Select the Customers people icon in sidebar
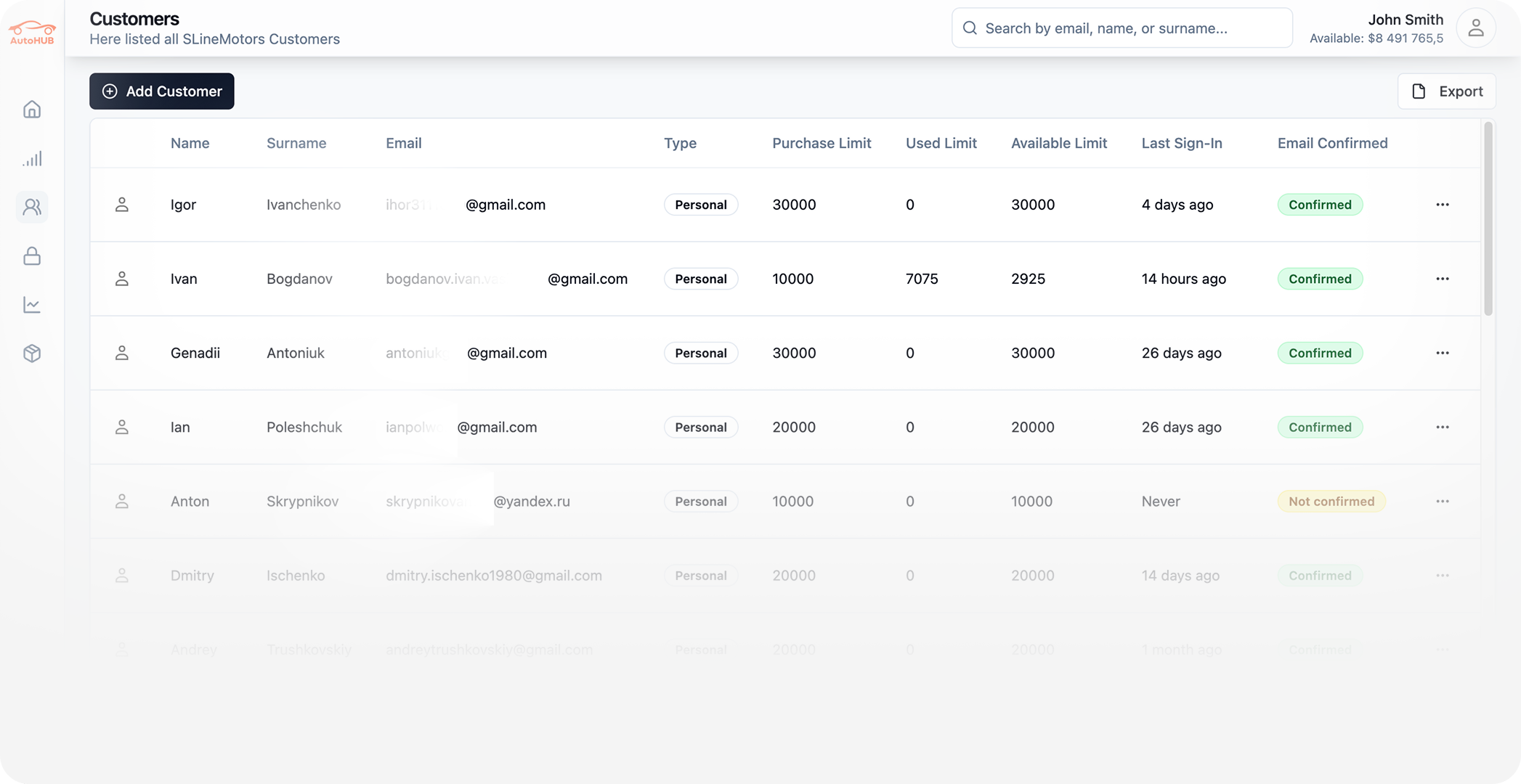Image resolution: width=1521 pixels, height=784 pixels. click(x=32, y=207)
